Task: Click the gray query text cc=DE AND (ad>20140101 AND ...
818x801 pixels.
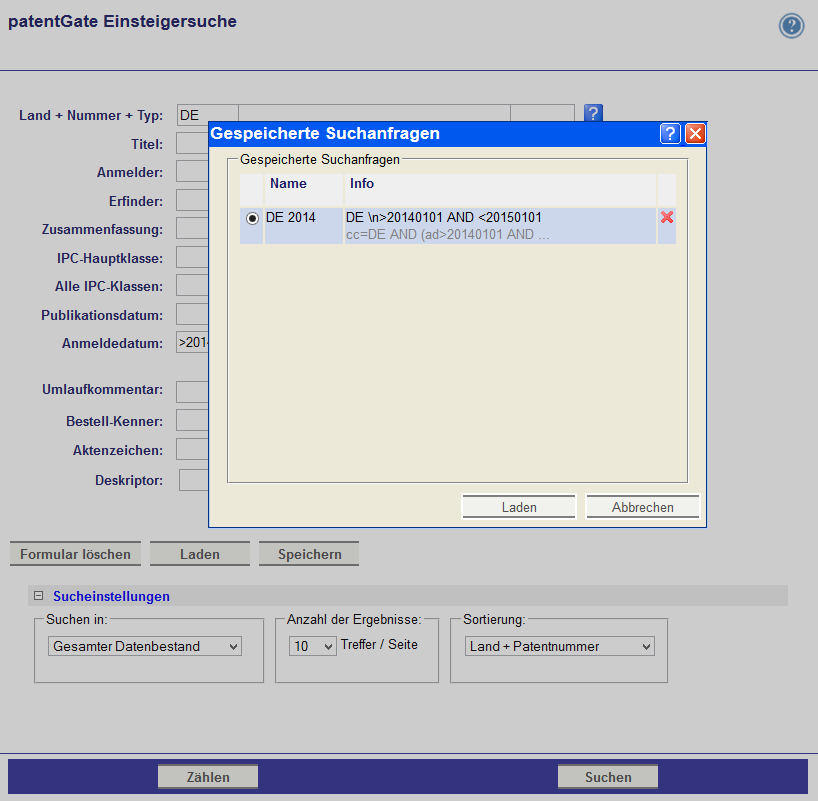Action: tap(447, 235)
